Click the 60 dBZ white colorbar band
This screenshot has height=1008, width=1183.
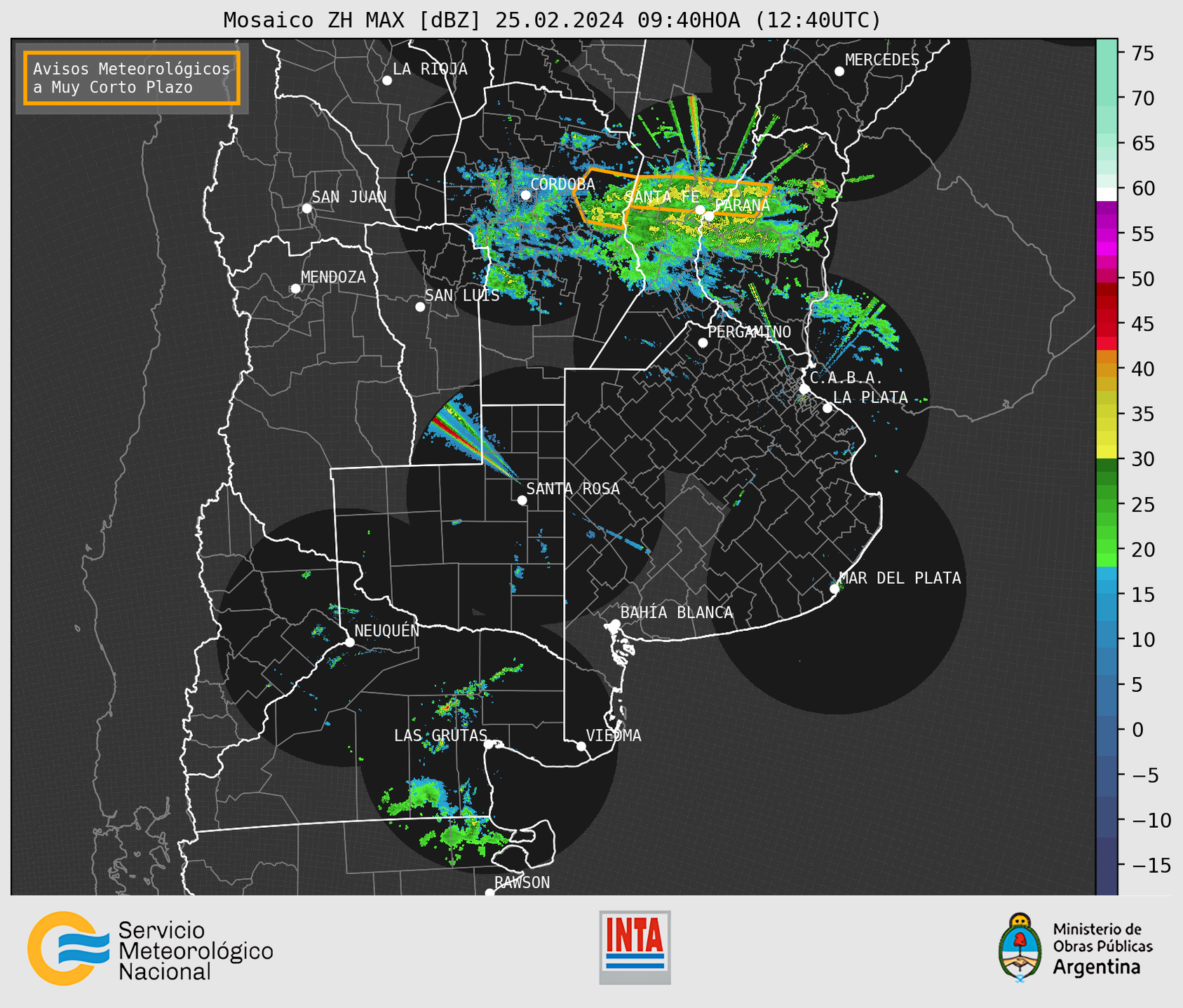point(1107,194)
